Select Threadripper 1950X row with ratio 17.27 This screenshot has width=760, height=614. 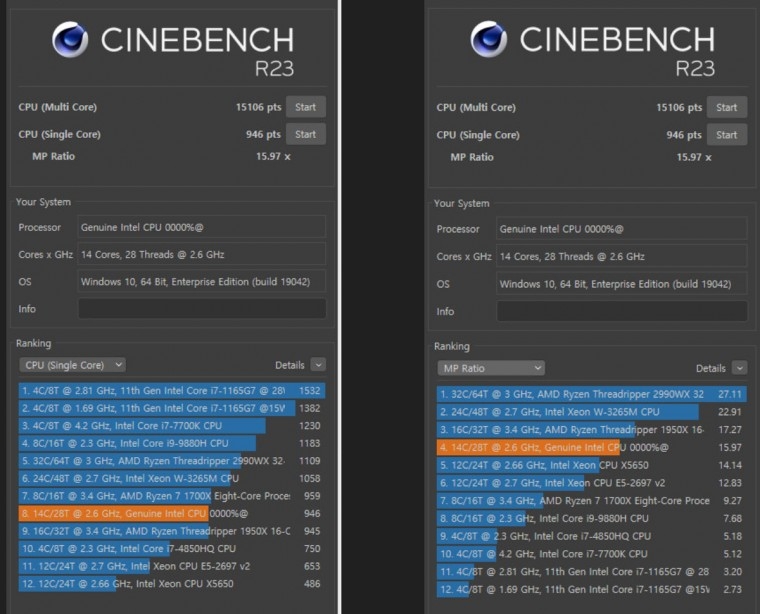coord(591,430)
